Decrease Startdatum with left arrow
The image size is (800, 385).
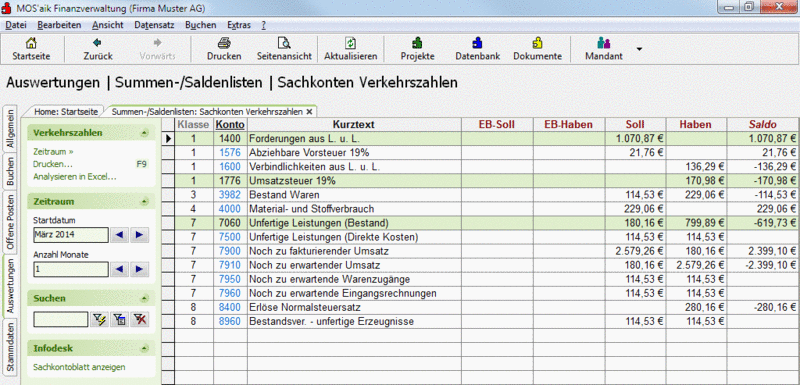pos(120,235)
